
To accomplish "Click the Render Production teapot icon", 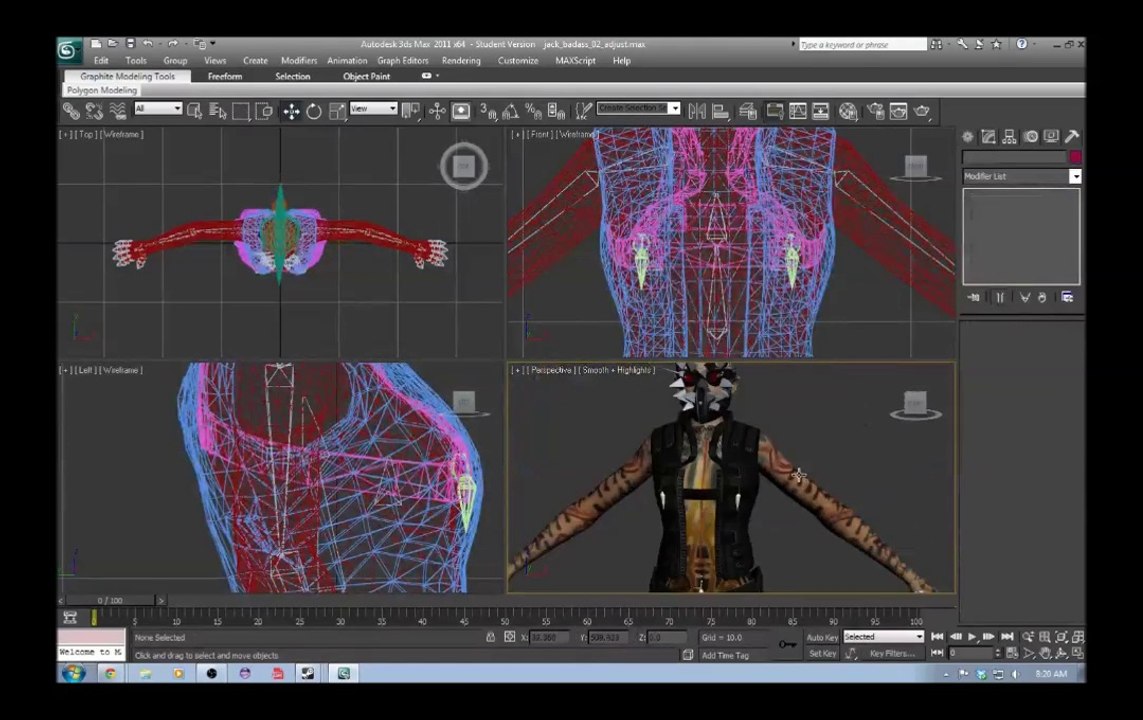I will coord(922,111).
